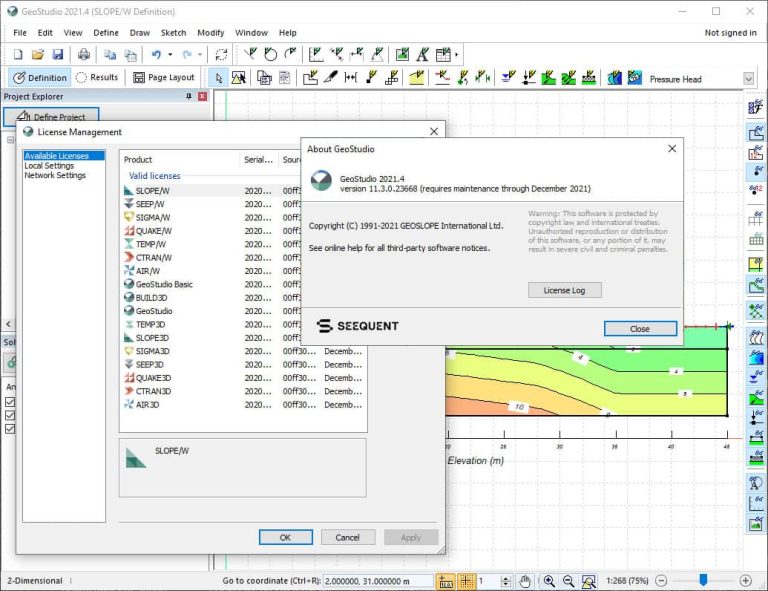Toggle the Page Layout view
The image size is (768, 591).
(x=164, y=77)
